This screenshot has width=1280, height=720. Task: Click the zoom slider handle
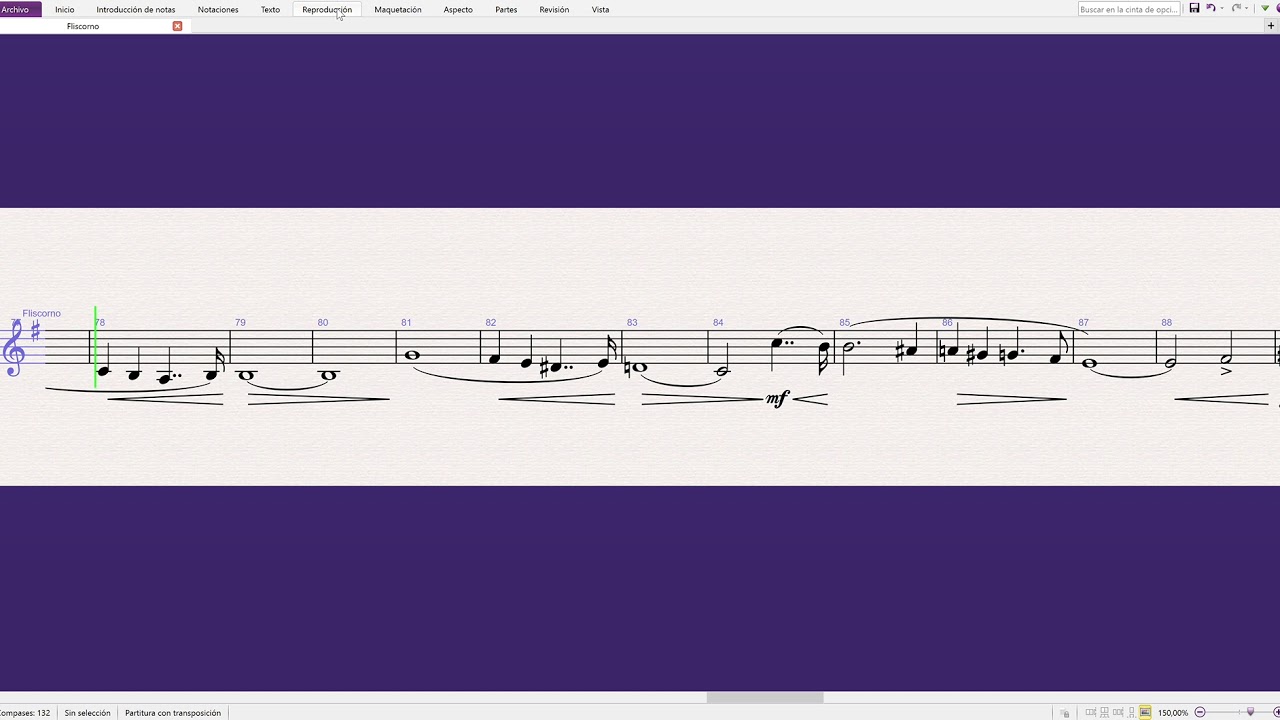click(x=1250, y=711)
